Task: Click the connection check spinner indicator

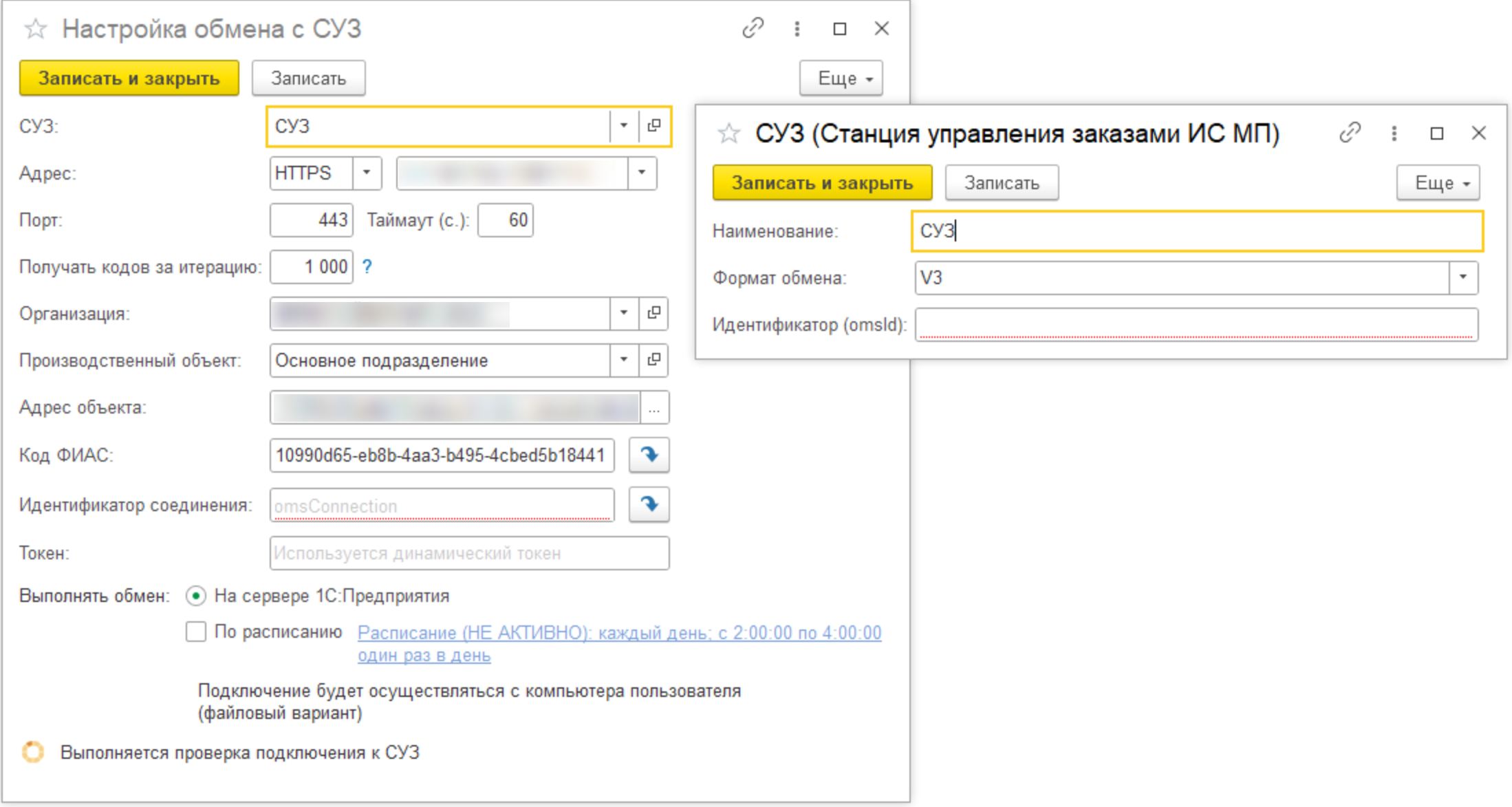Action: point(33,752)
